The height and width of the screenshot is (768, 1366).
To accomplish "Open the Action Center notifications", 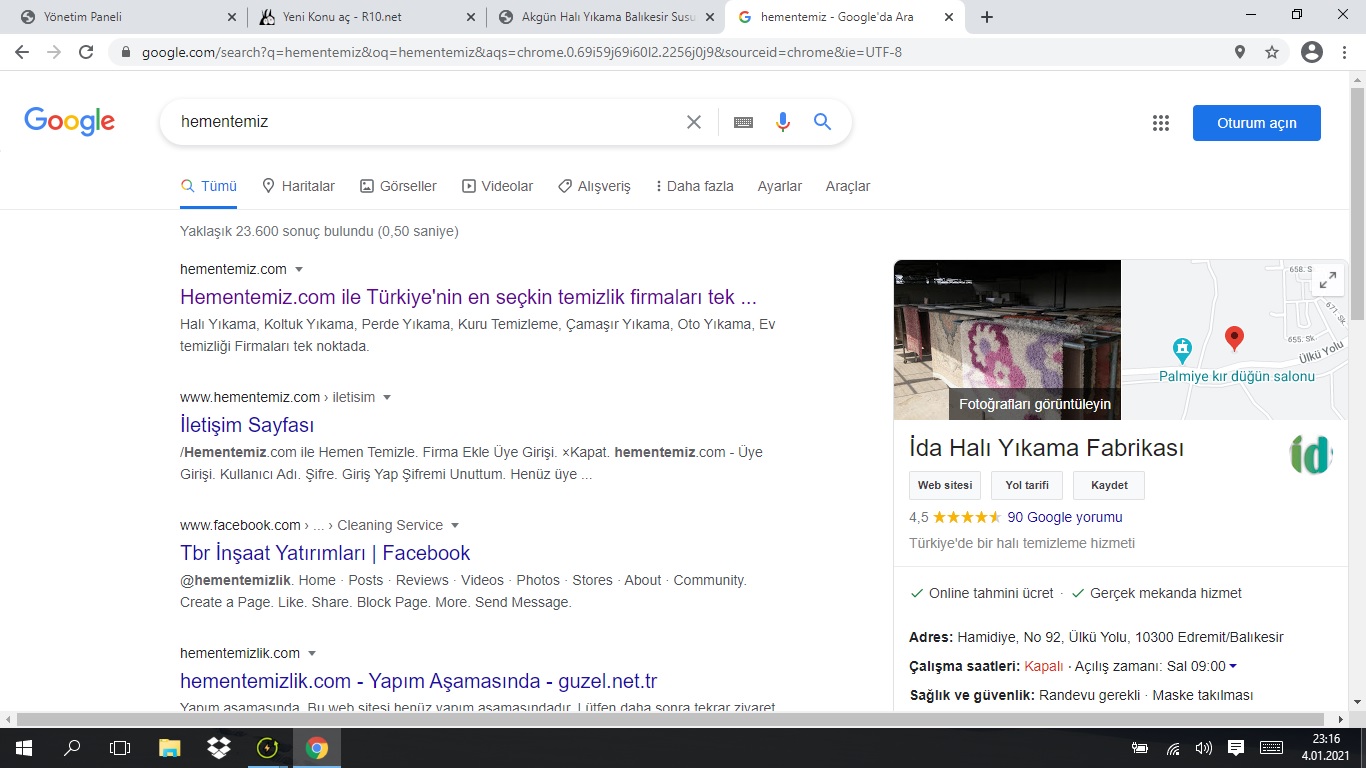I will pyautogui.click(x=1236, y=748).
